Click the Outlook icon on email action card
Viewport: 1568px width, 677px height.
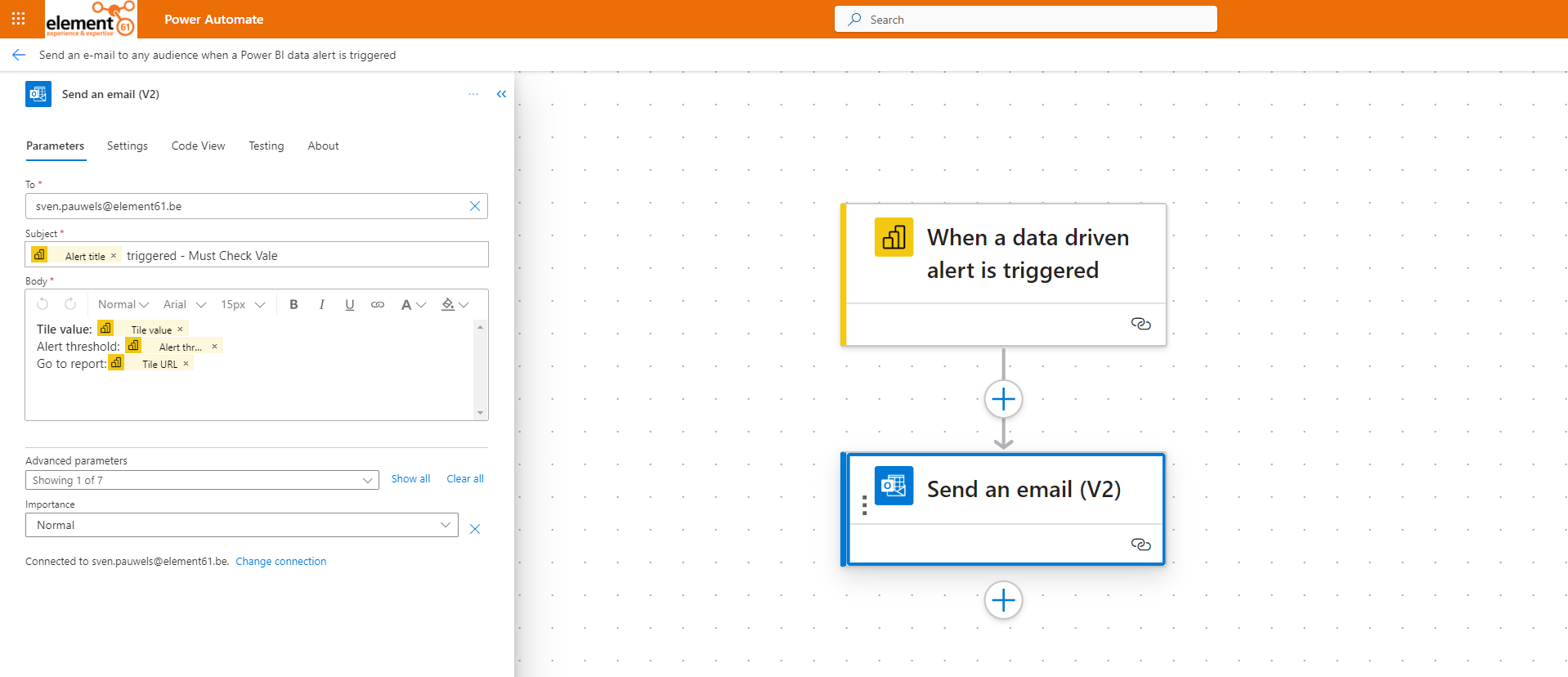[x=894, y=486]
